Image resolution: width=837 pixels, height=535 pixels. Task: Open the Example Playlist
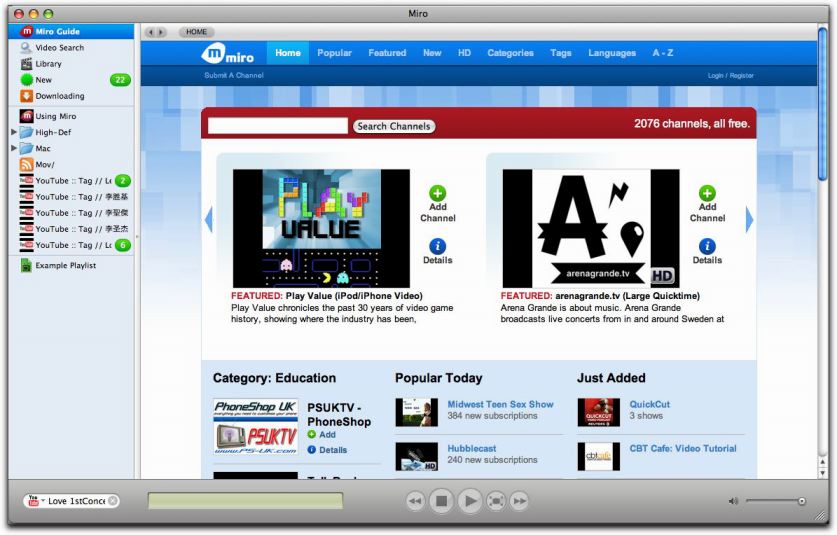click(71, 265)
